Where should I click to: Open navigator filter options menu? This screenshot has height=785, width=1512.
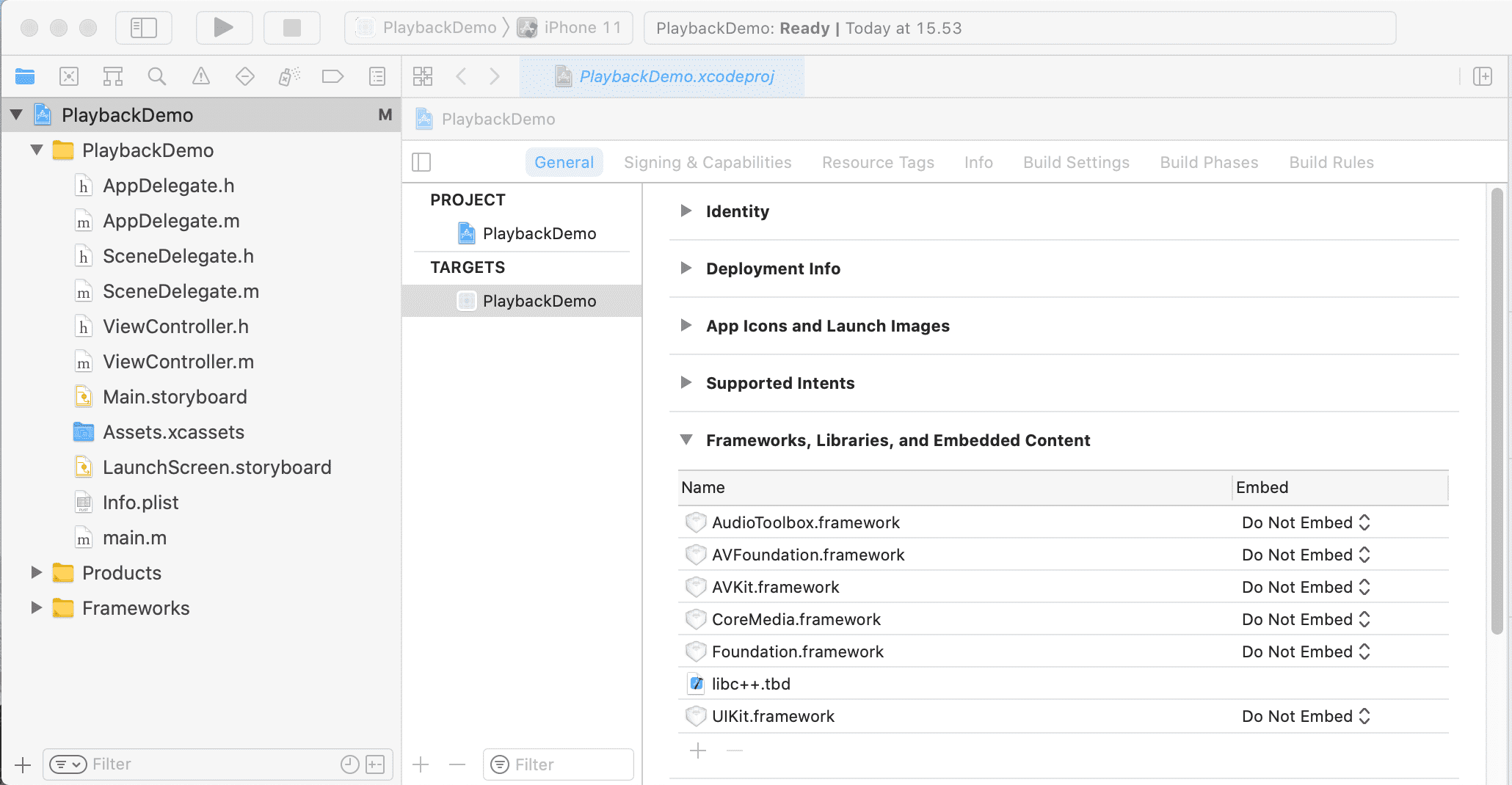(68, 764)
